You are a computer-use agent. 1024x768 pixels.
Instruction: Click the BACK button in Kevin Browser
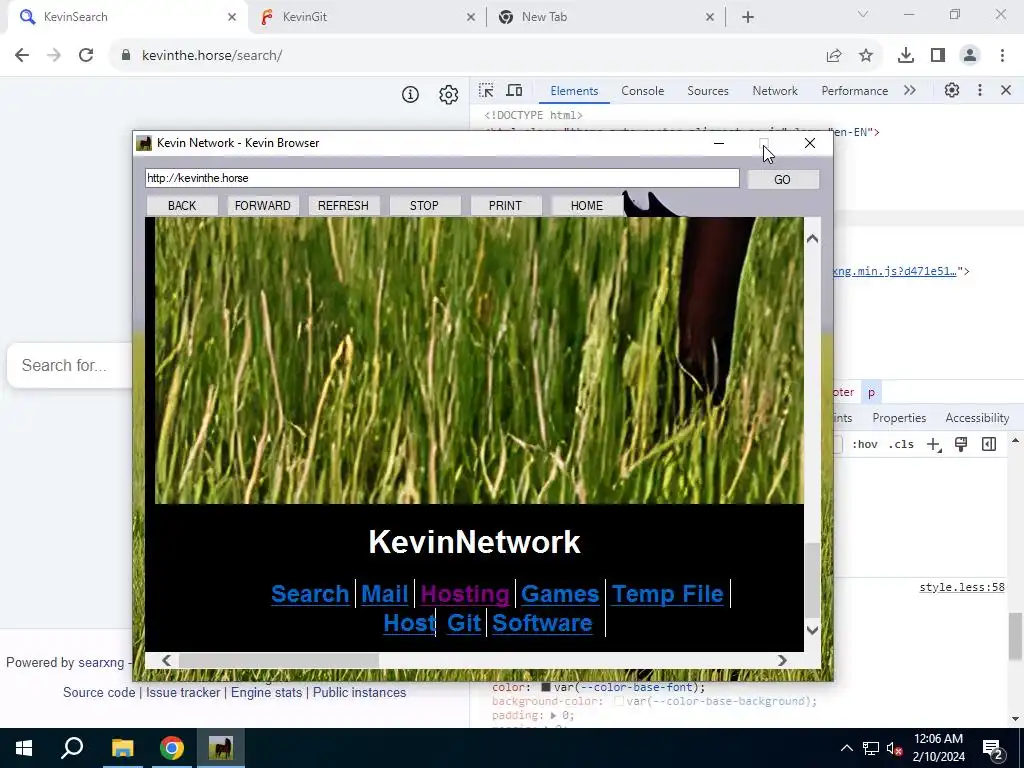[x=182, y=206]
